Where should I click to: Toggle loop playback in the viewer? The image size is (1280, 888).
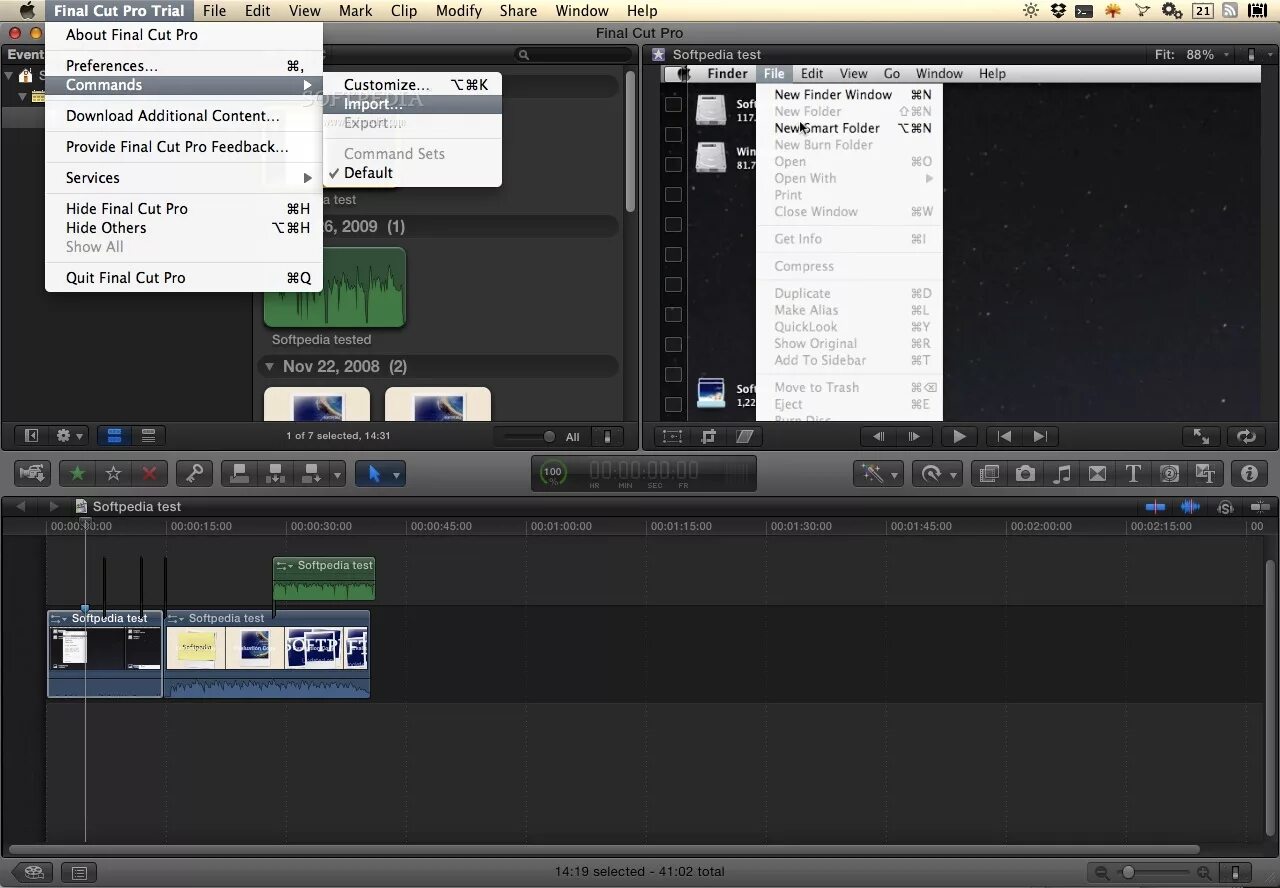click(1246, 436)
